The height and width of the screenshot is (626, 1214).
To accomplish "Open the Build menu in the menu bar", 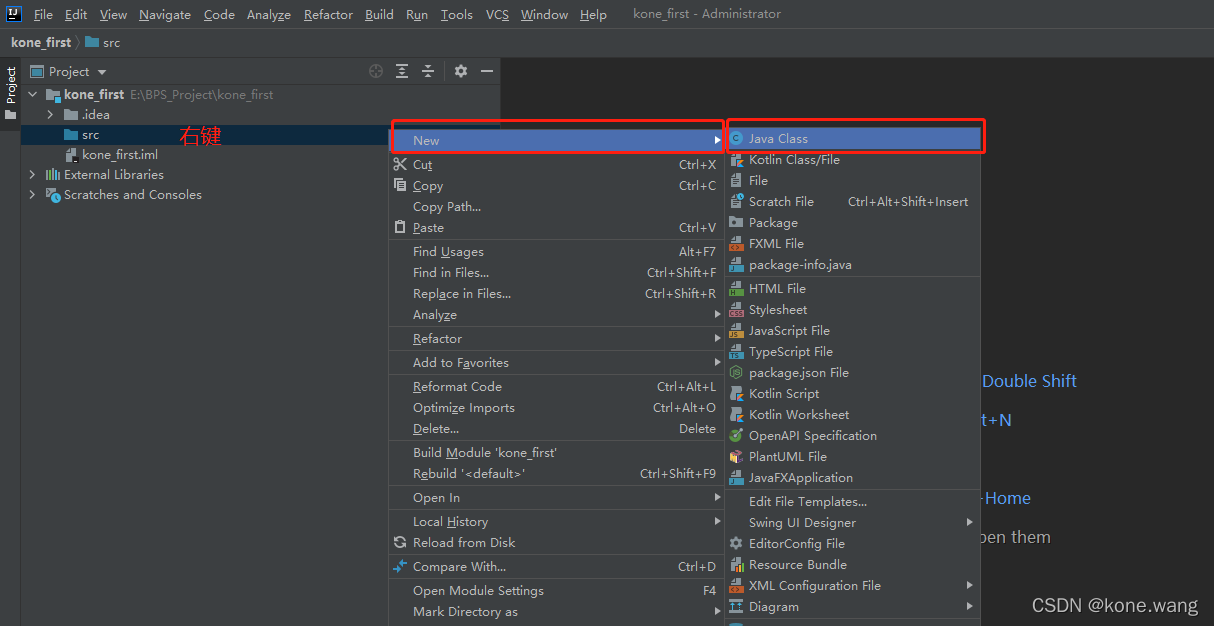I will (379, 15).
